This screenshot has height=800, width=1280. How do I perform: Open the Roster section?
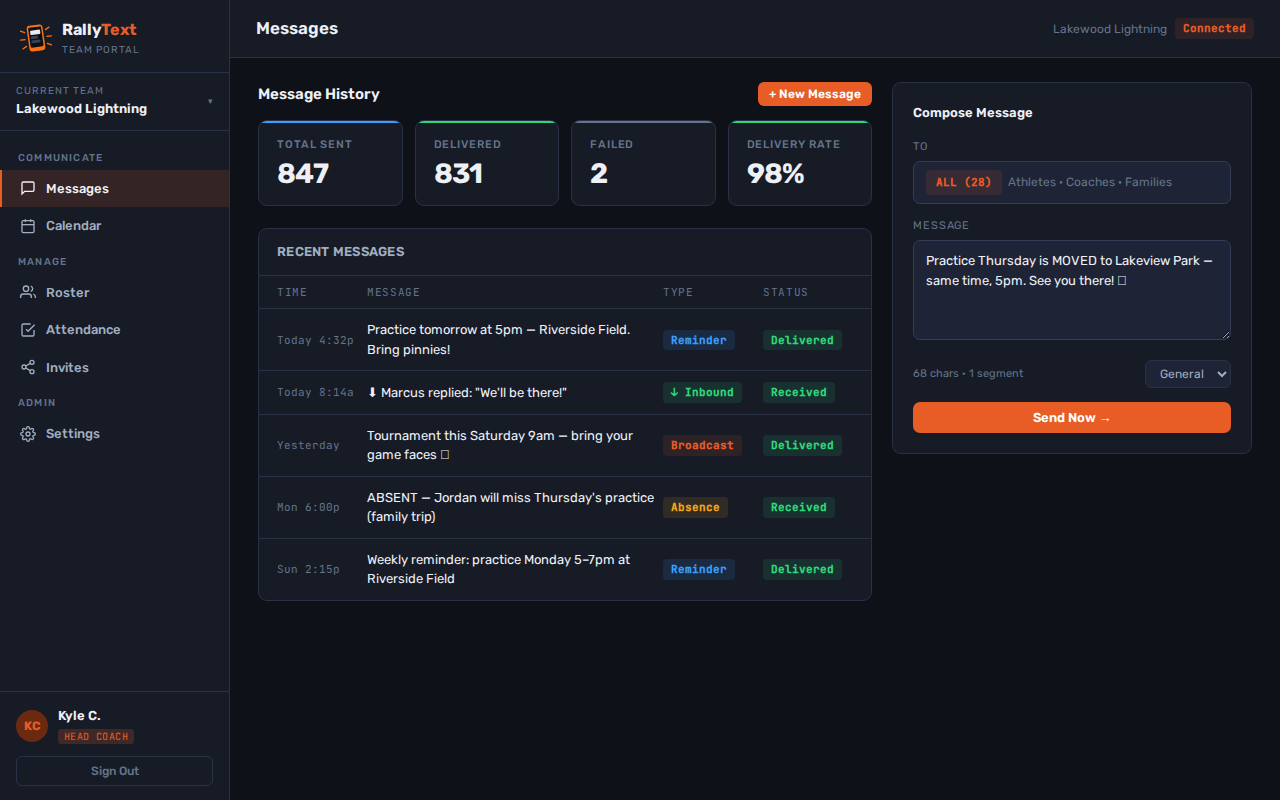[115, 293]
